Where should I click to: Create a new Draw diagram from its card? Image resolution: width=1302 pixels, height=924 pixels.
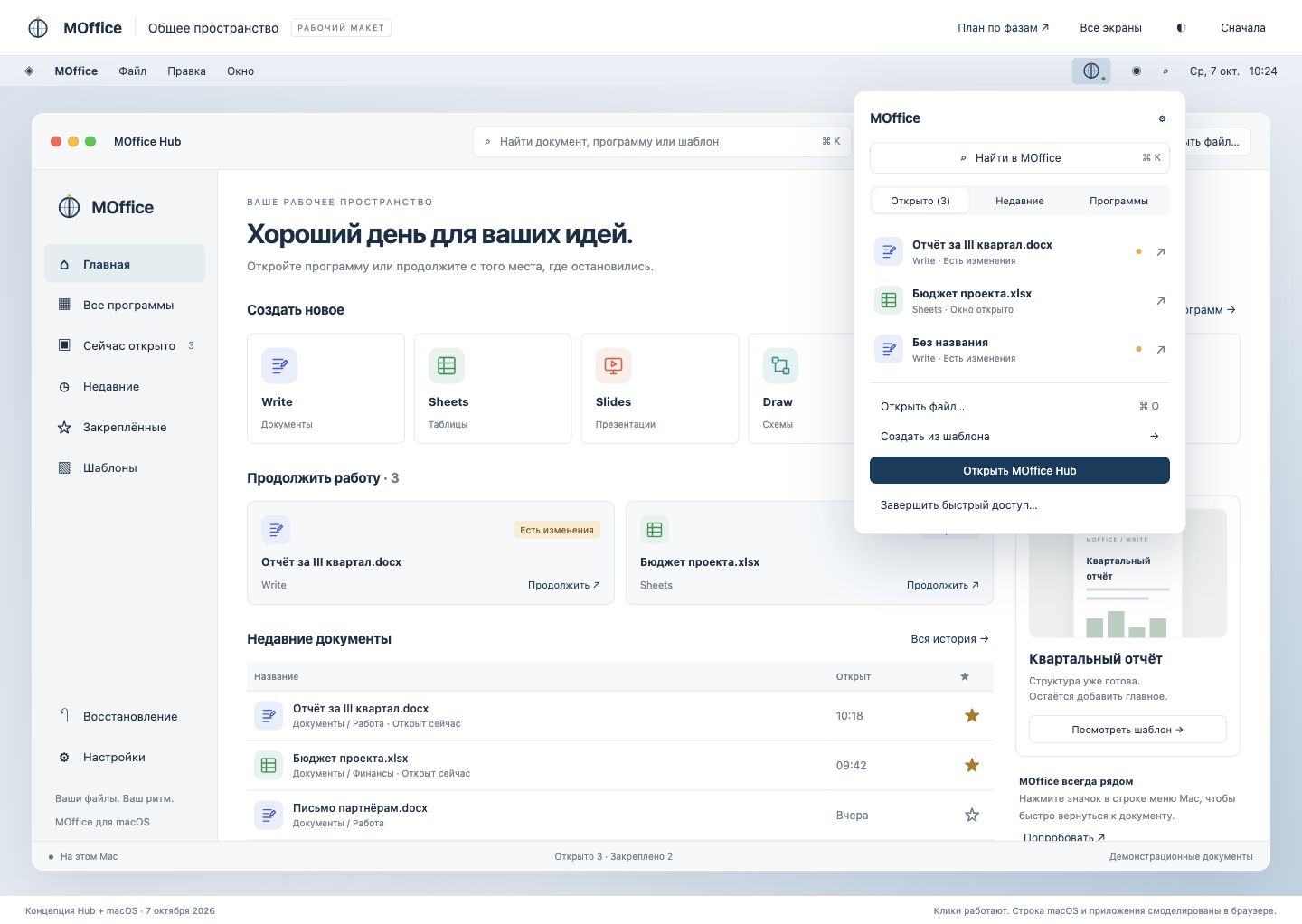click(801, 389)
